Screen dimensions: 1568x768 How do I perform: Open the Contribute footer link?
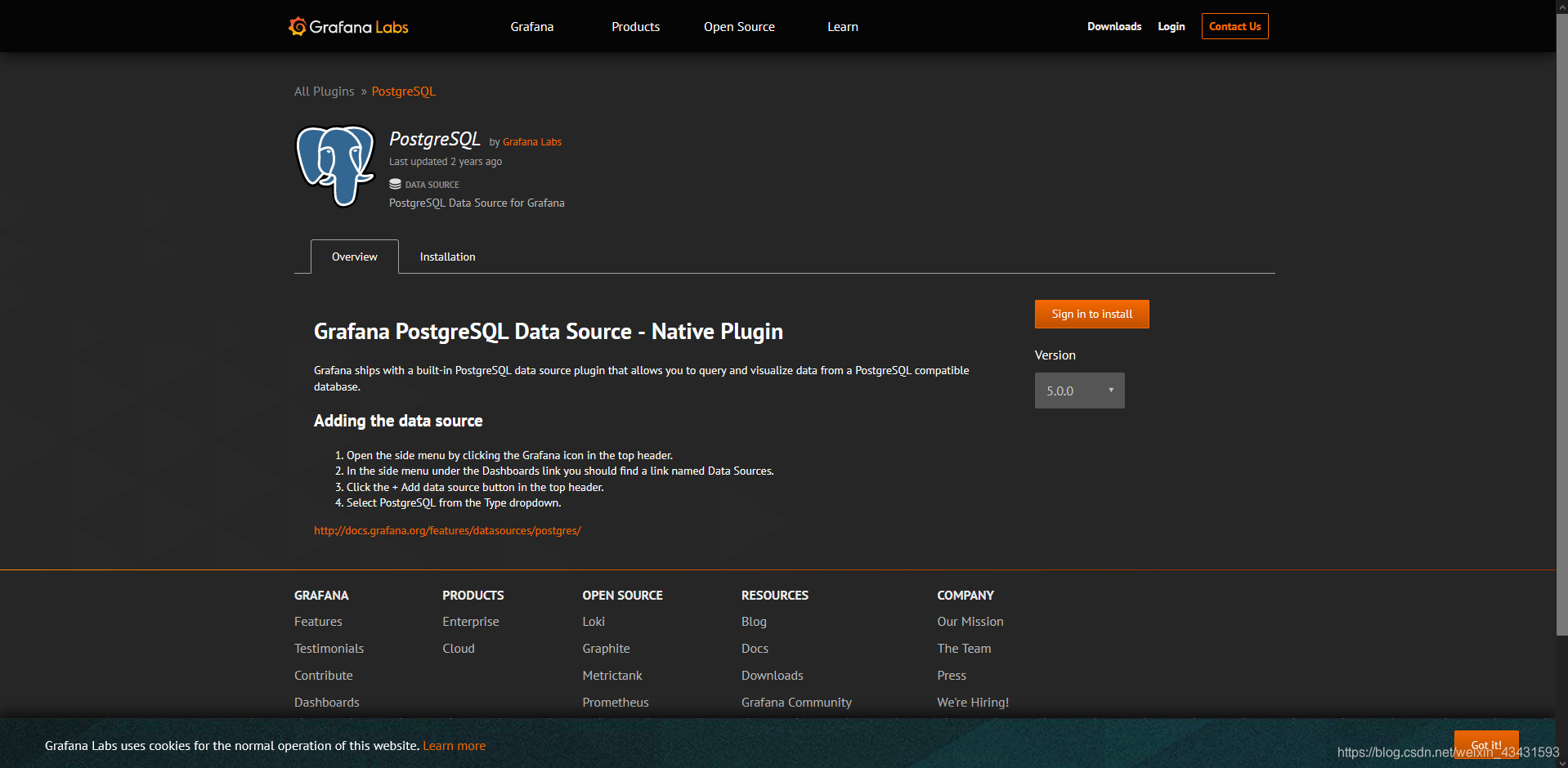(324, 676)
